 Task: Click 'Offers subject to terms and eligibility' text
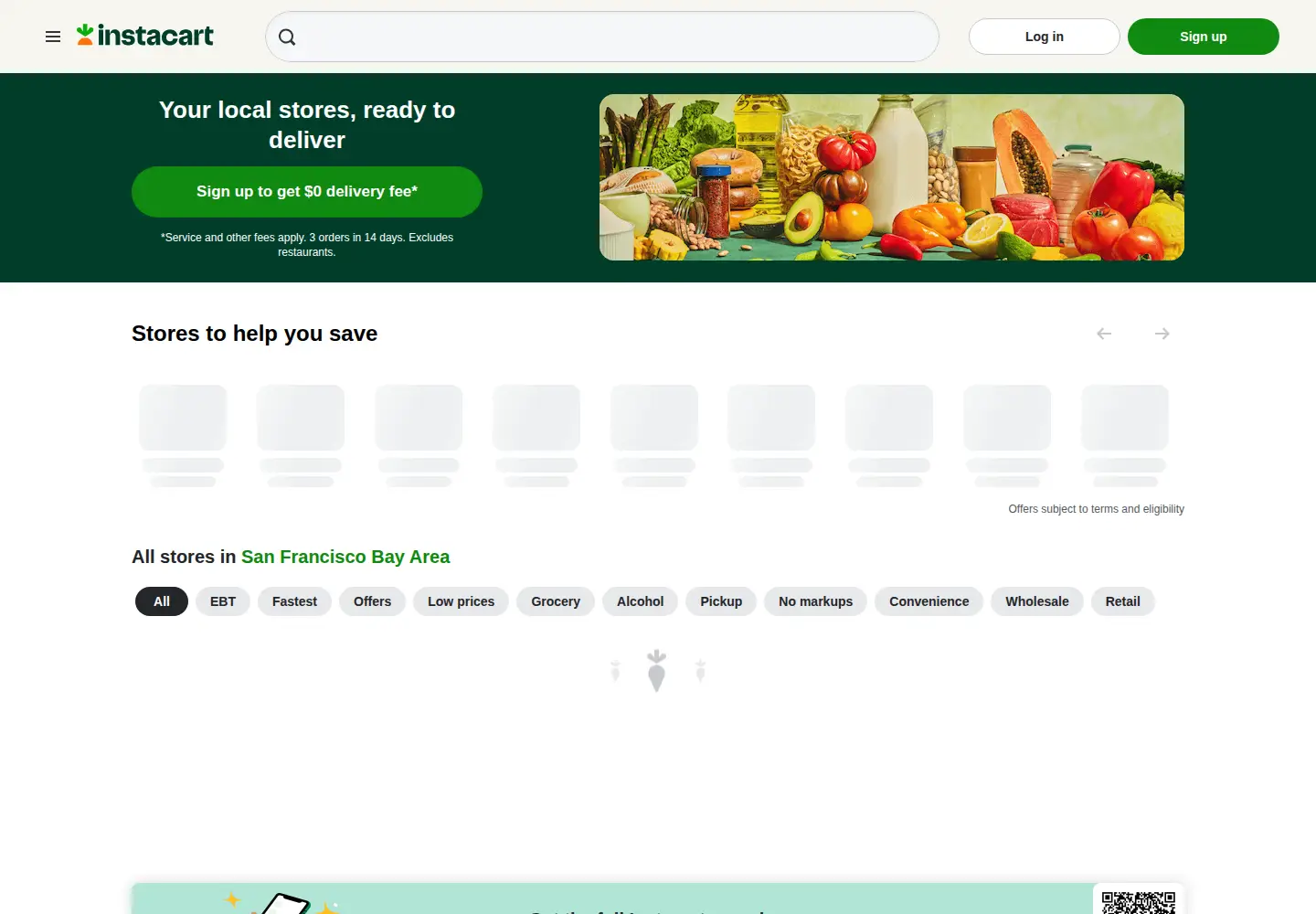1097,509
